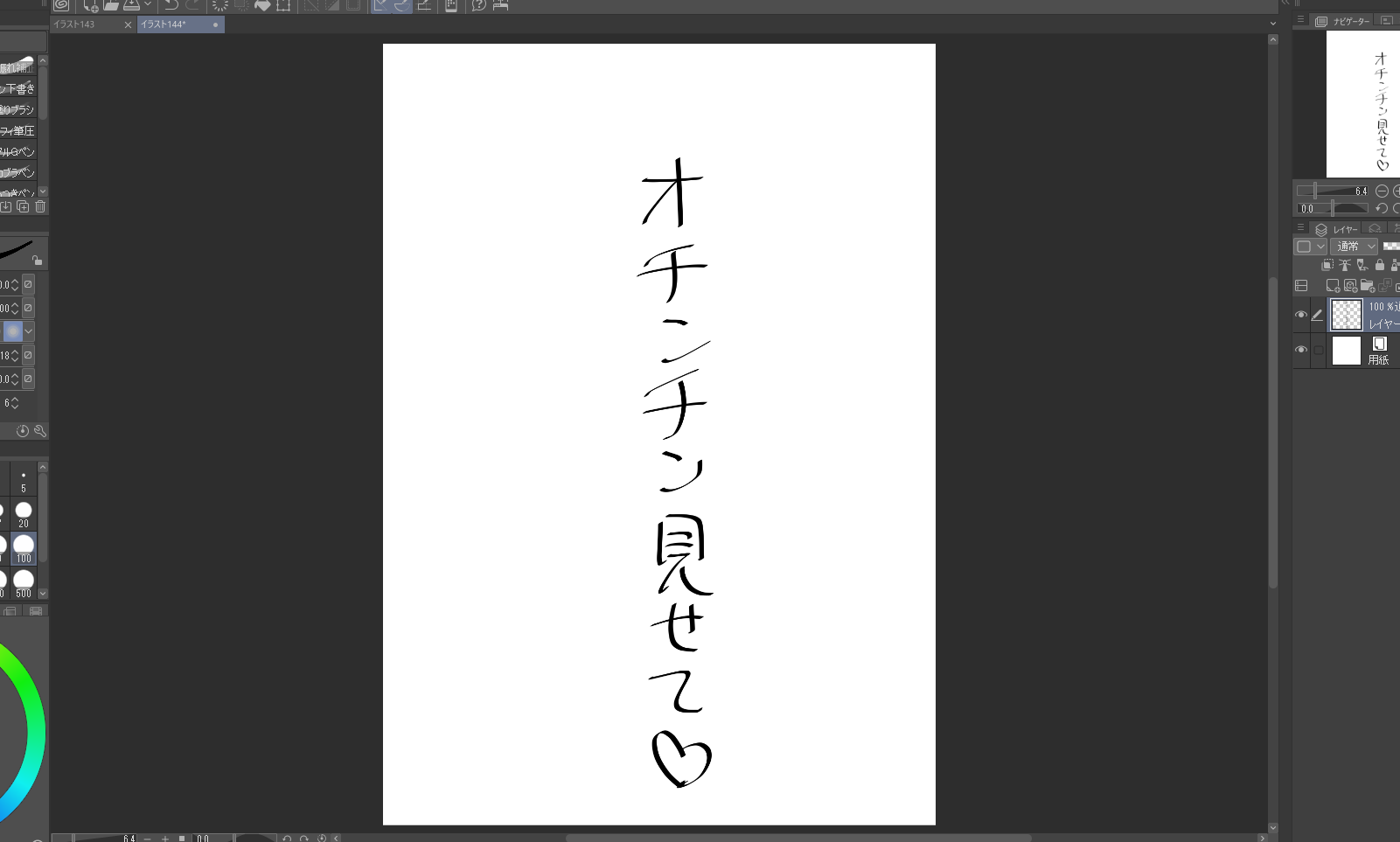This screenshot has height=842, width=1400.
Task: Select the ブラシ sub tool entry
Action: 17,109
